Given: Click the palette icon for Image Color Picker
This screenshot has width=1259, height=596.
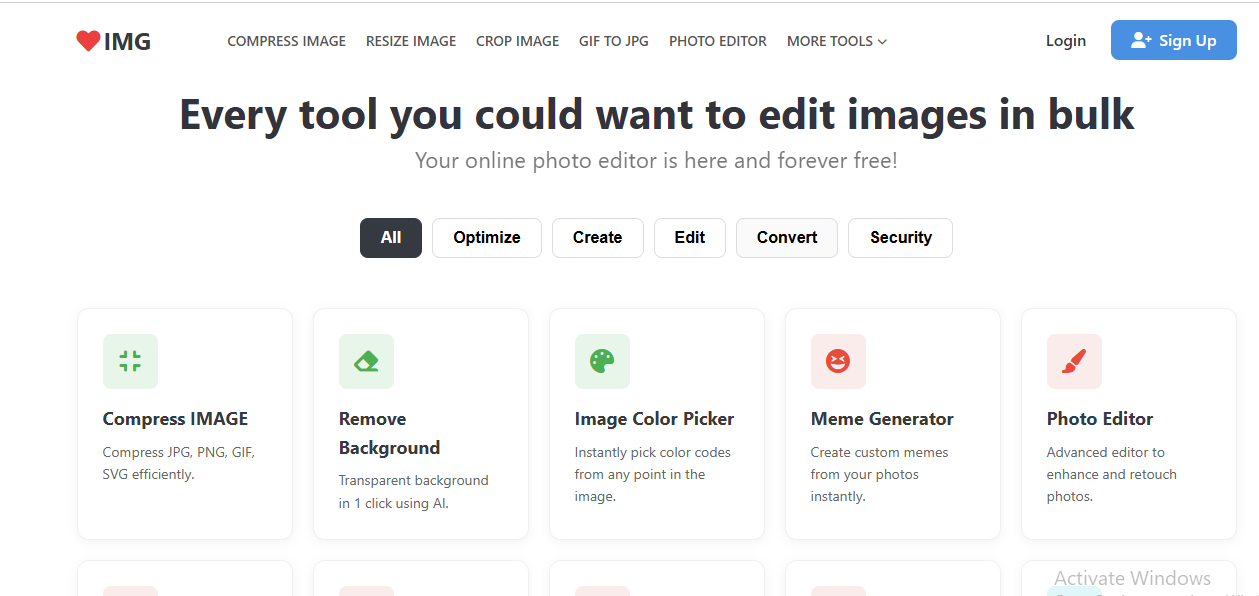Looking at the screenshot, I should (x=602, y=361).
